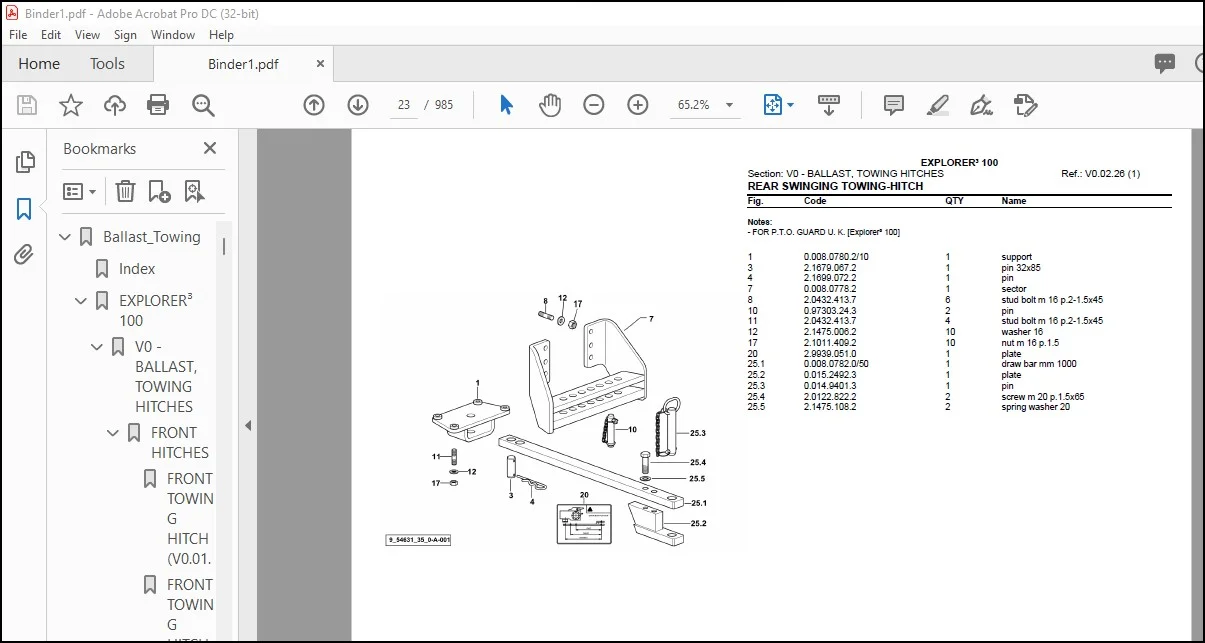Viewport: 1205px width, 643px height.
Task: Switch to the Home tab
Action: pyautogui.click(x=39, y=63)
